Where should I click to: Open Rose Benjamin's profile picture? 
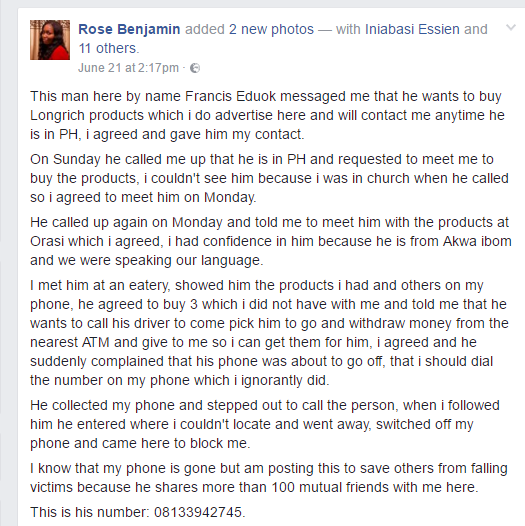click(50, 40)
